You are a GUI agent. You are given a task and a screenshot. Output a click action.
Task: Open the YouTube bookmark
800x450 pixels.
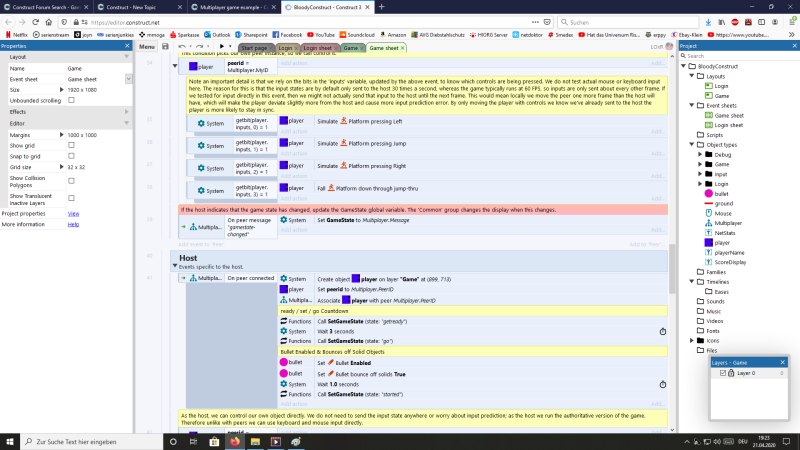click(x=320, y=35)
